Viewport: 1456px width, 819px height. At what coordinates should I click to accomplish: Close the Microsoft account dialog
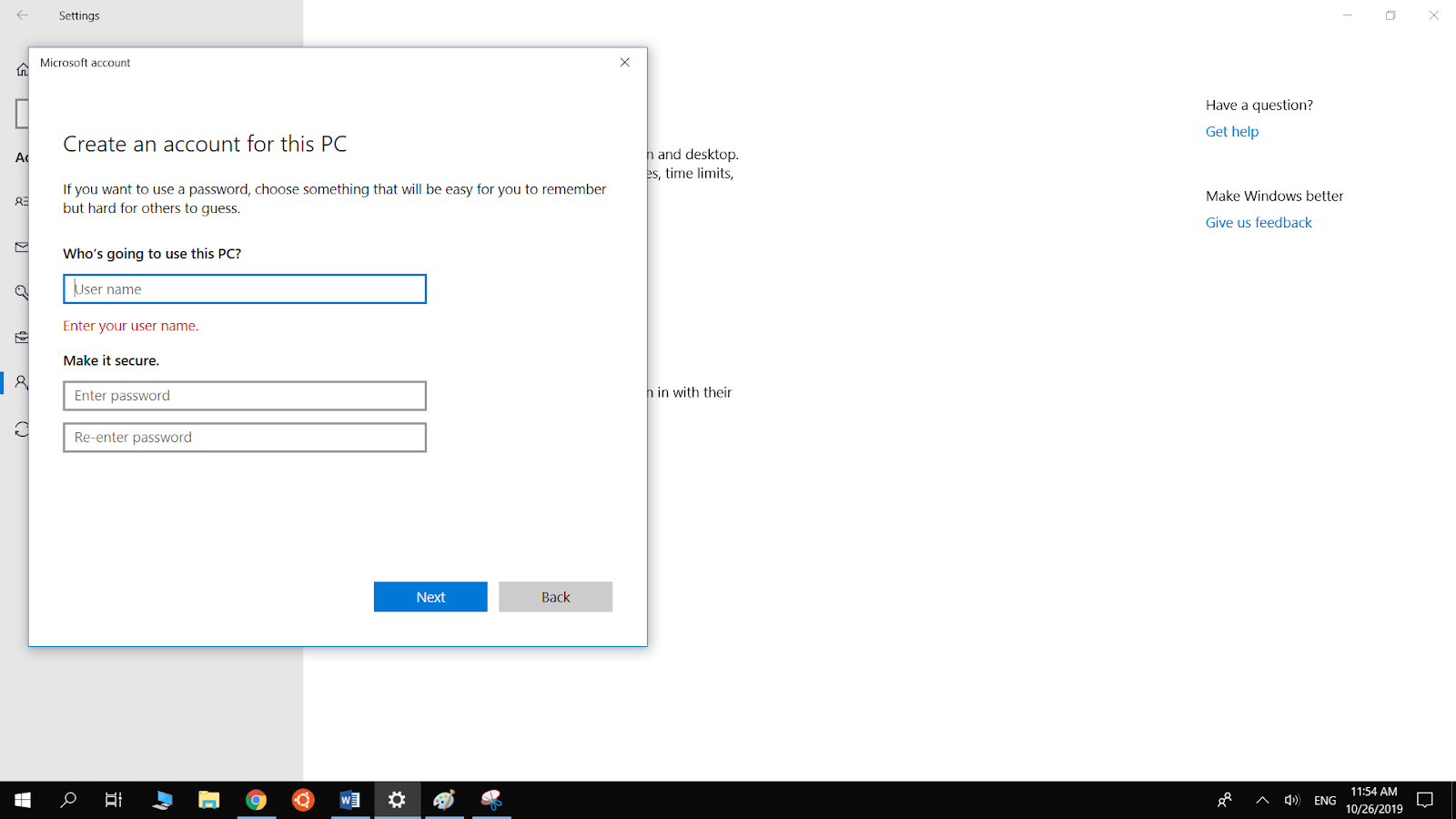click(625, 62)
